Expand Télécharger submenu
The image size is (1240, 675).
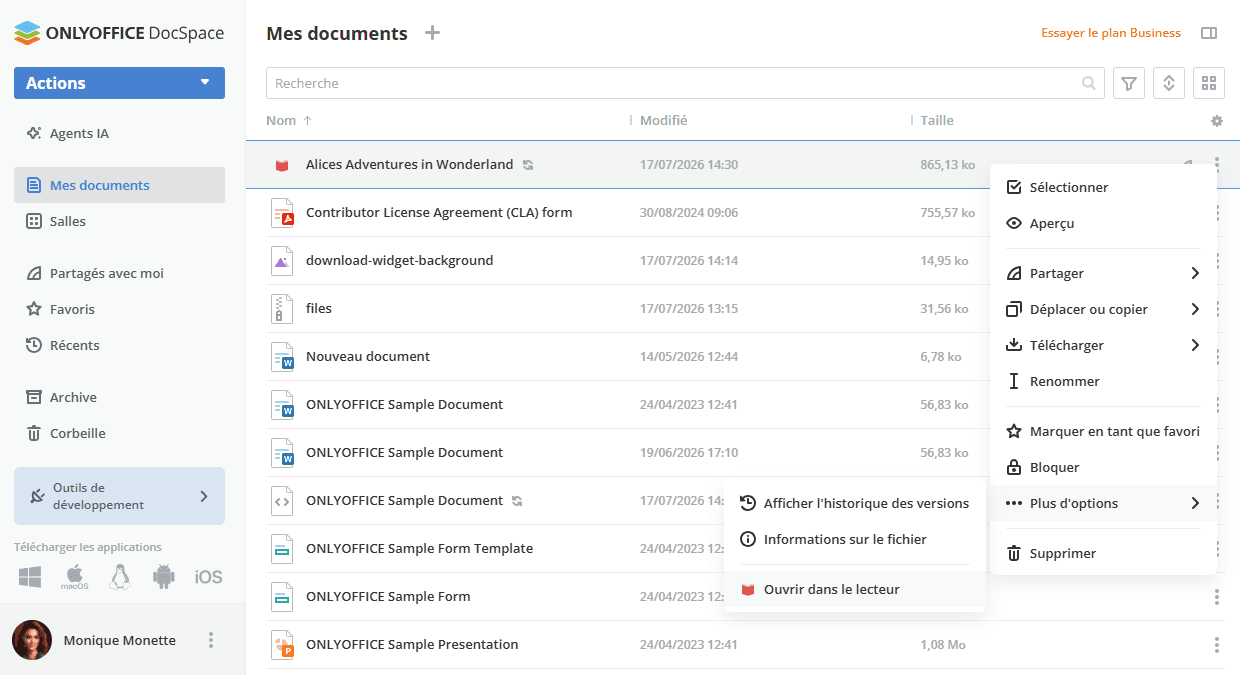click(1103, 345)
